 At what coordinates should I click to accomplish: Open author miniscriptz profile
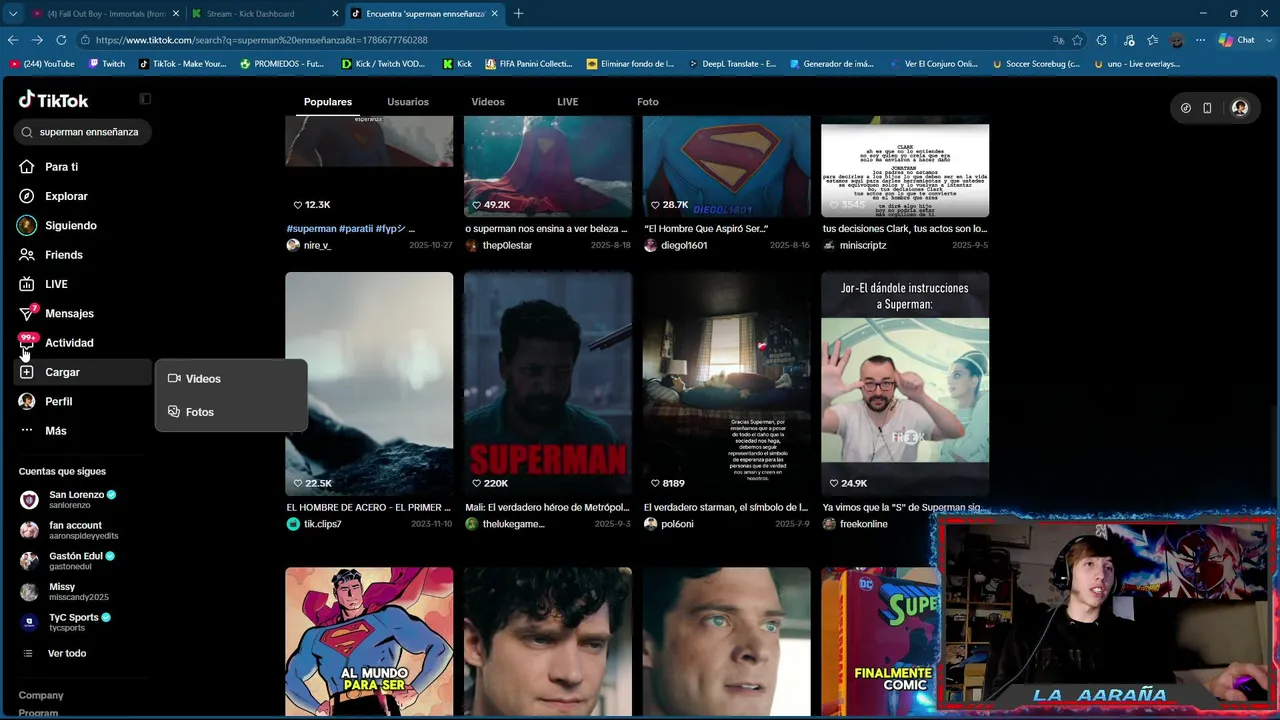pos(863,245)
